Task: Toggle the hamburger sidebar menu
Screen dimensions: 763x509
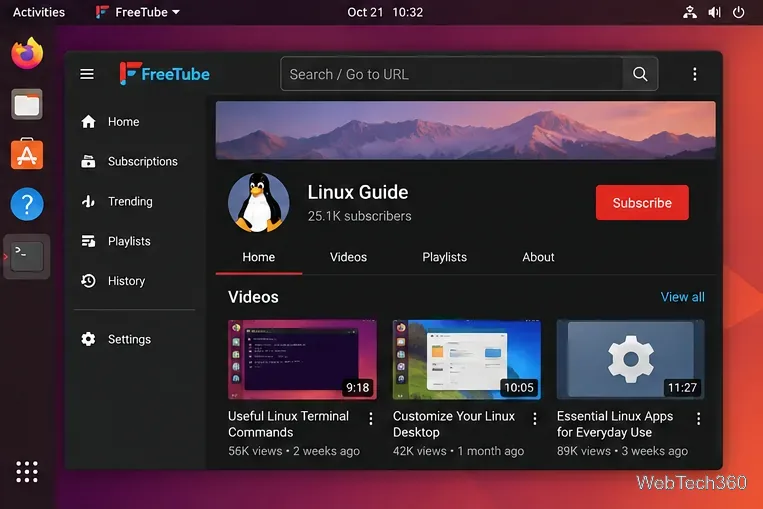Action: pyautogui.click(x=87, y=74)
